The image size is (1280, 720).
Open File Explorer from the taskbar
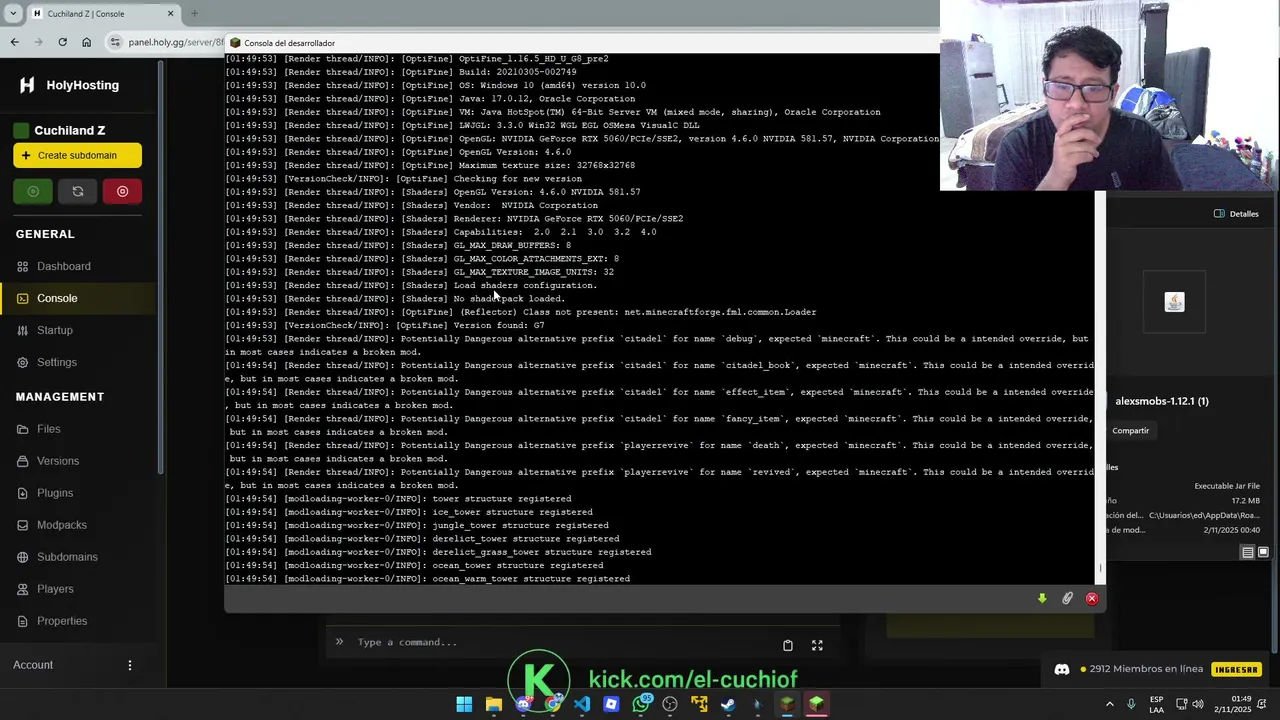click(494, 704)
